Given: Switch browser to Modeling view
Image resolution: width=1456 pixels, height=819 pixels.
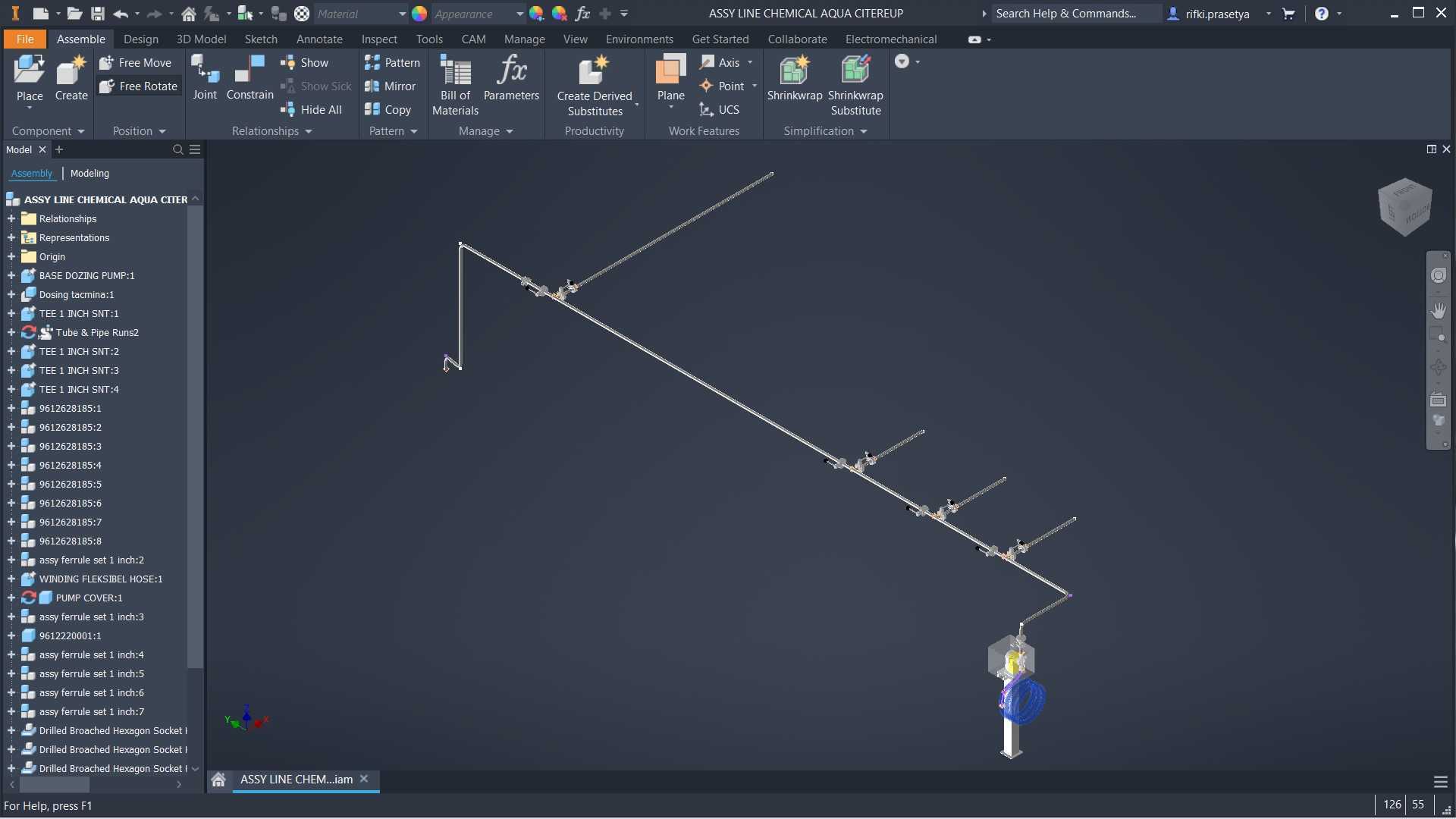Looking at the screenshot, I should 89,174.
